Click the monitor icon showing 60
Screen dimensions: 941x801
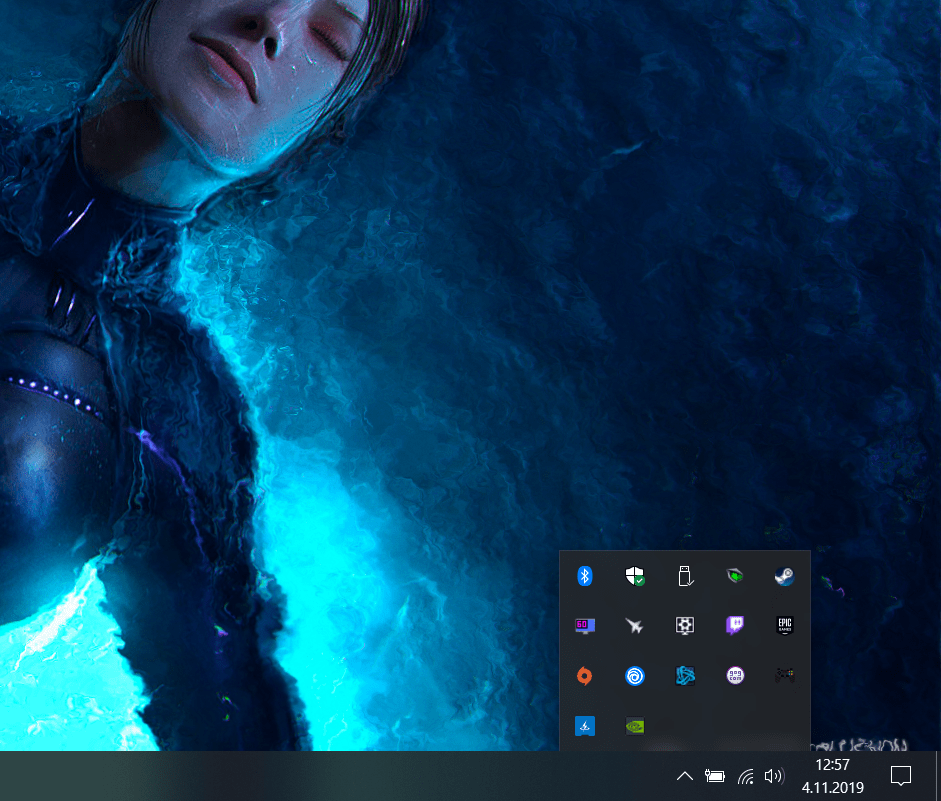click(x=585, y=626)
